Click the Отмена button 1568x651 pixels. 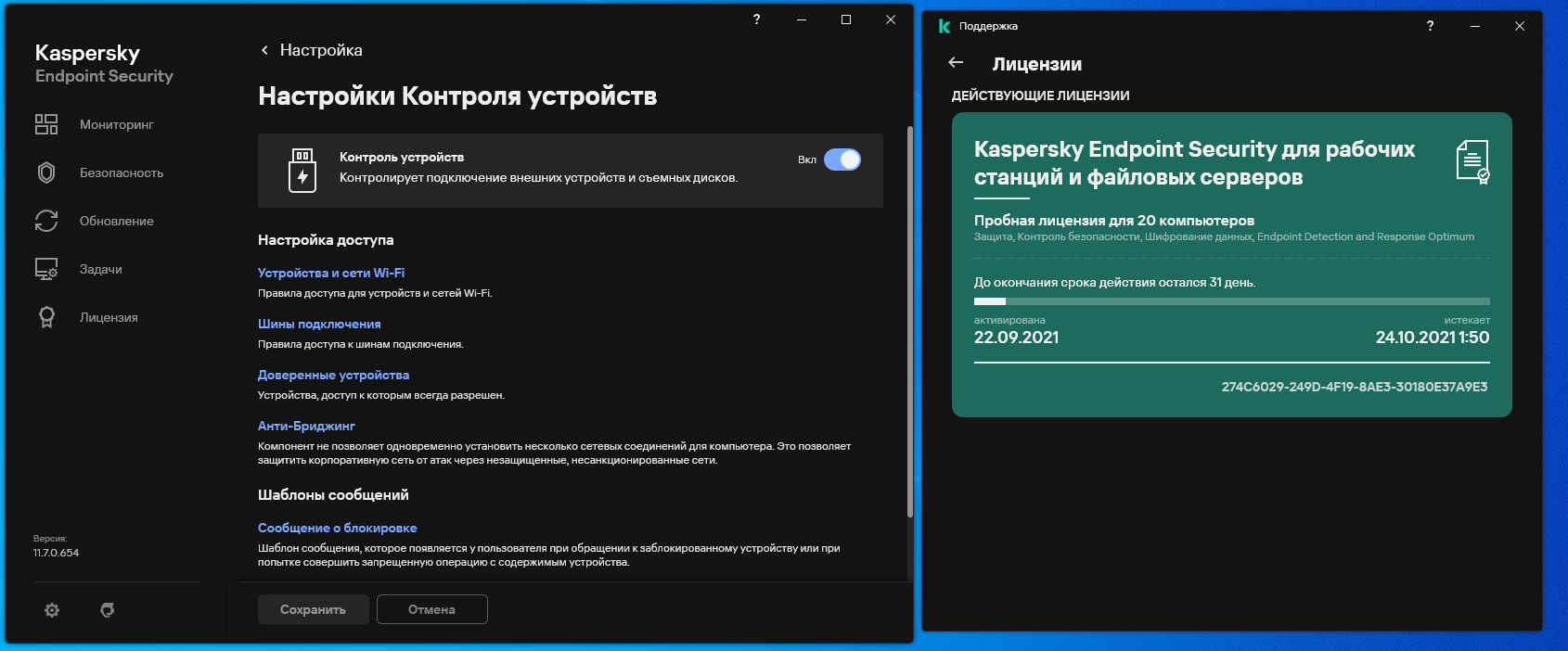[432, 609]
